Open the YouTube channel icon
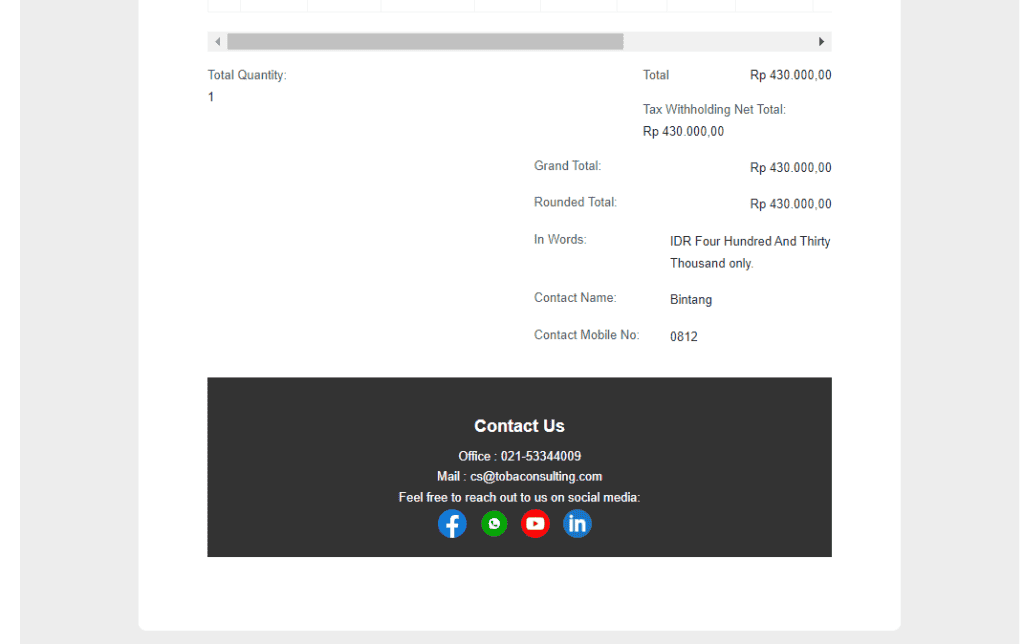The width and height of the screenshot is (1024, 644). (x=535, y=524)
